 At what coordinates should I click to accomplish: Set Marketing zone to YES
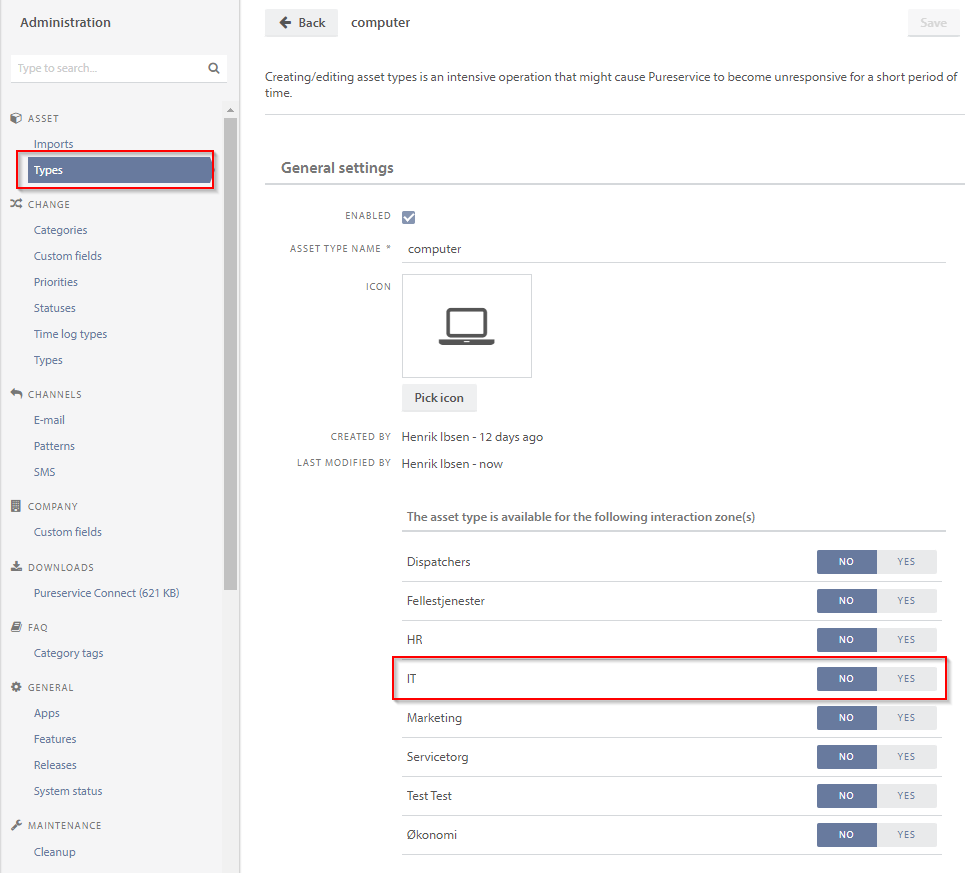click(906, 717)
